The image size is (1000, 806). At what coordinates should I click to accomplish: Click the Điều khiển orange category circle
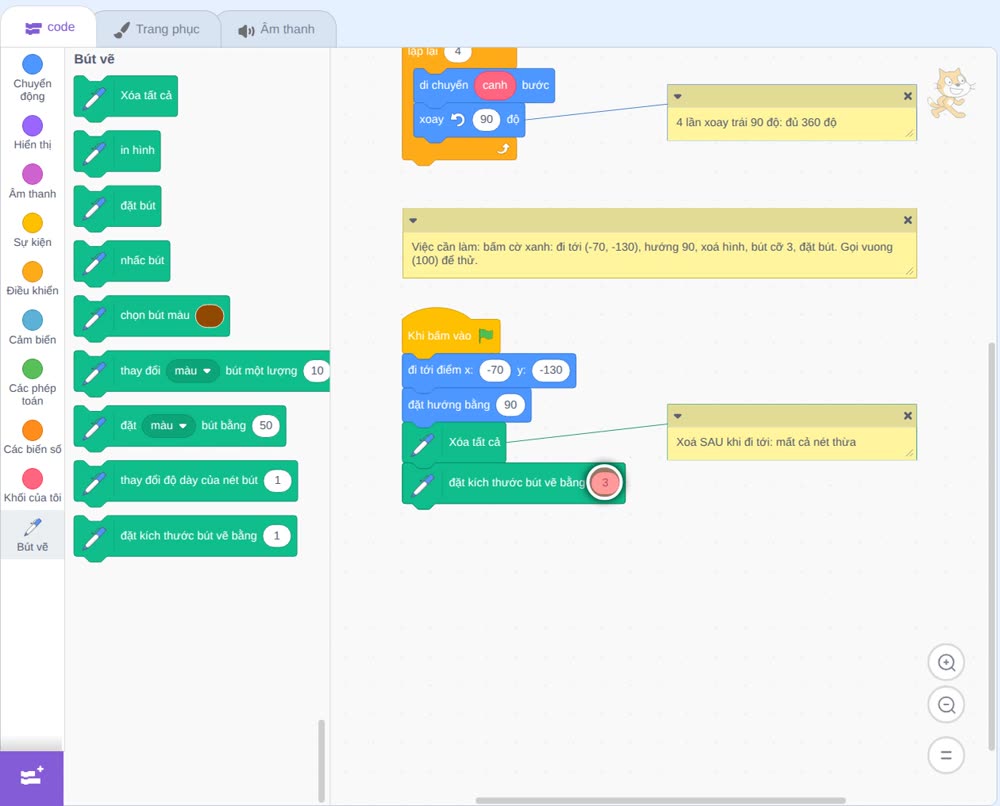click(33, 271)
